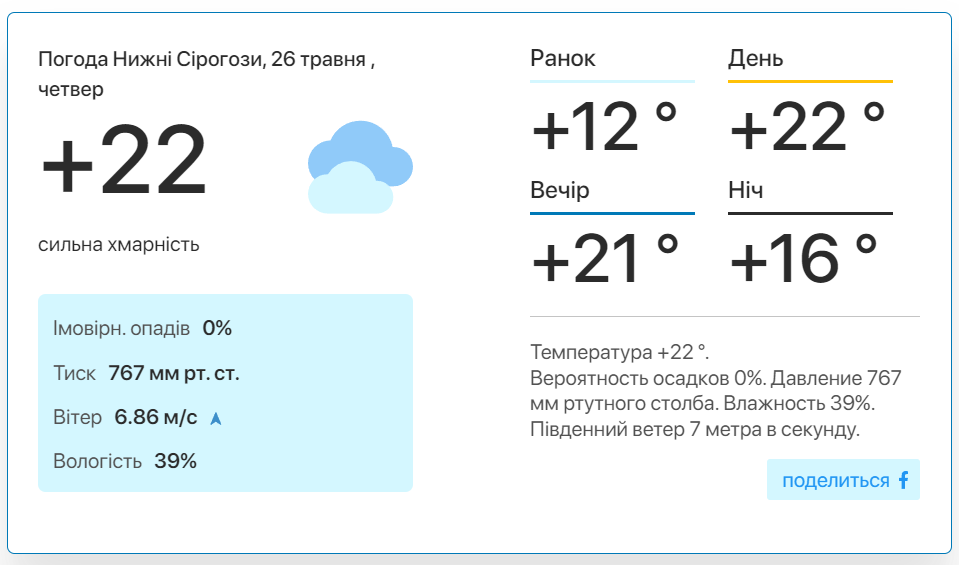Select the Ніч temperature heading
The image size is (959, 565).
click(x=746, y=190)
